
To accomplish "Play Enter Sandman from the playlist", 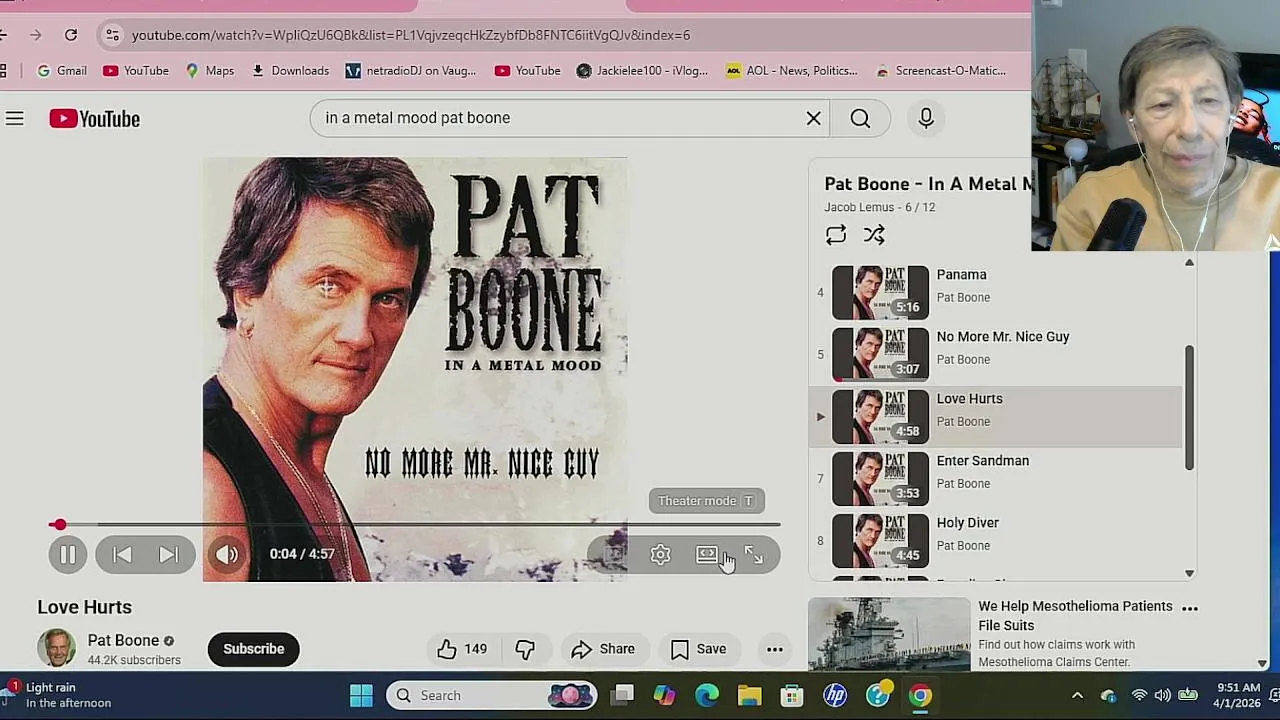I will coord(997,478).
